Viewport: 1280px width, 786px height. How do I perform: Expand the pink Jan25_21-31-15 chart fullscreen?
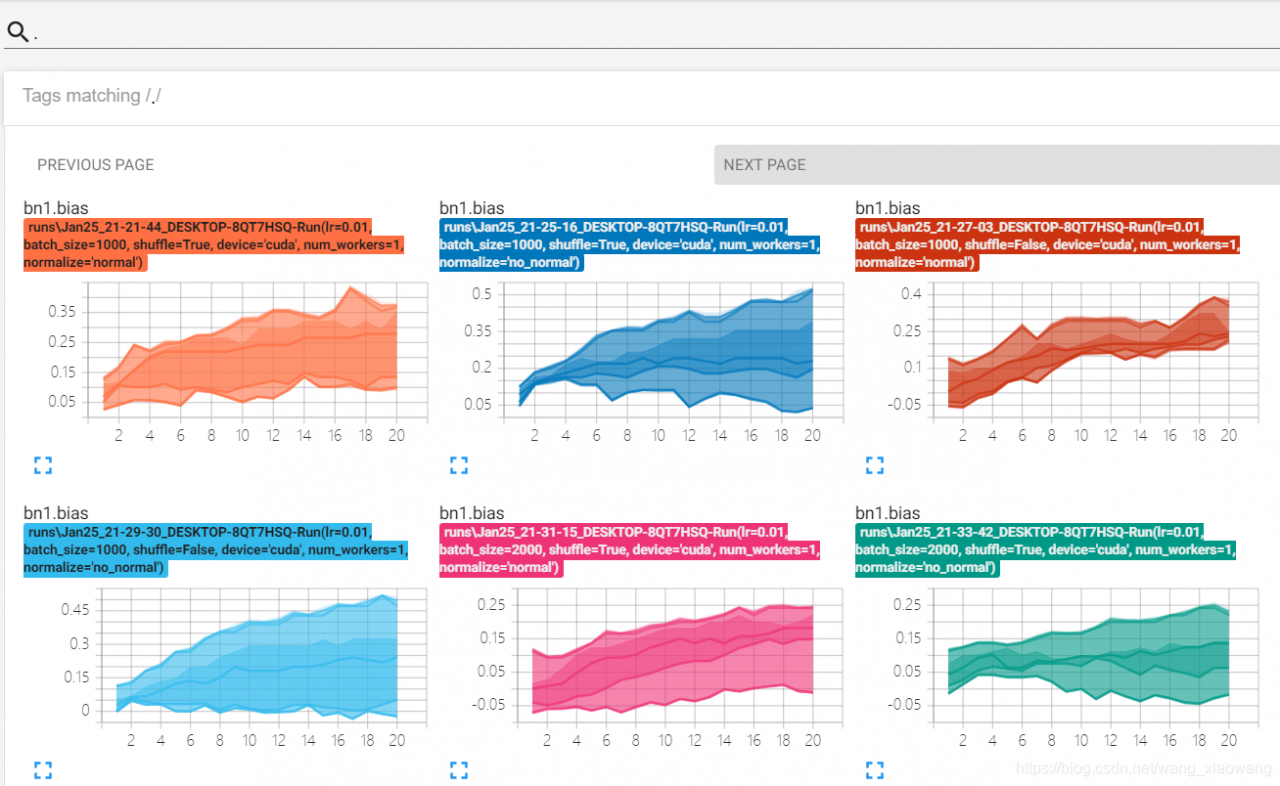click(458, 769)
